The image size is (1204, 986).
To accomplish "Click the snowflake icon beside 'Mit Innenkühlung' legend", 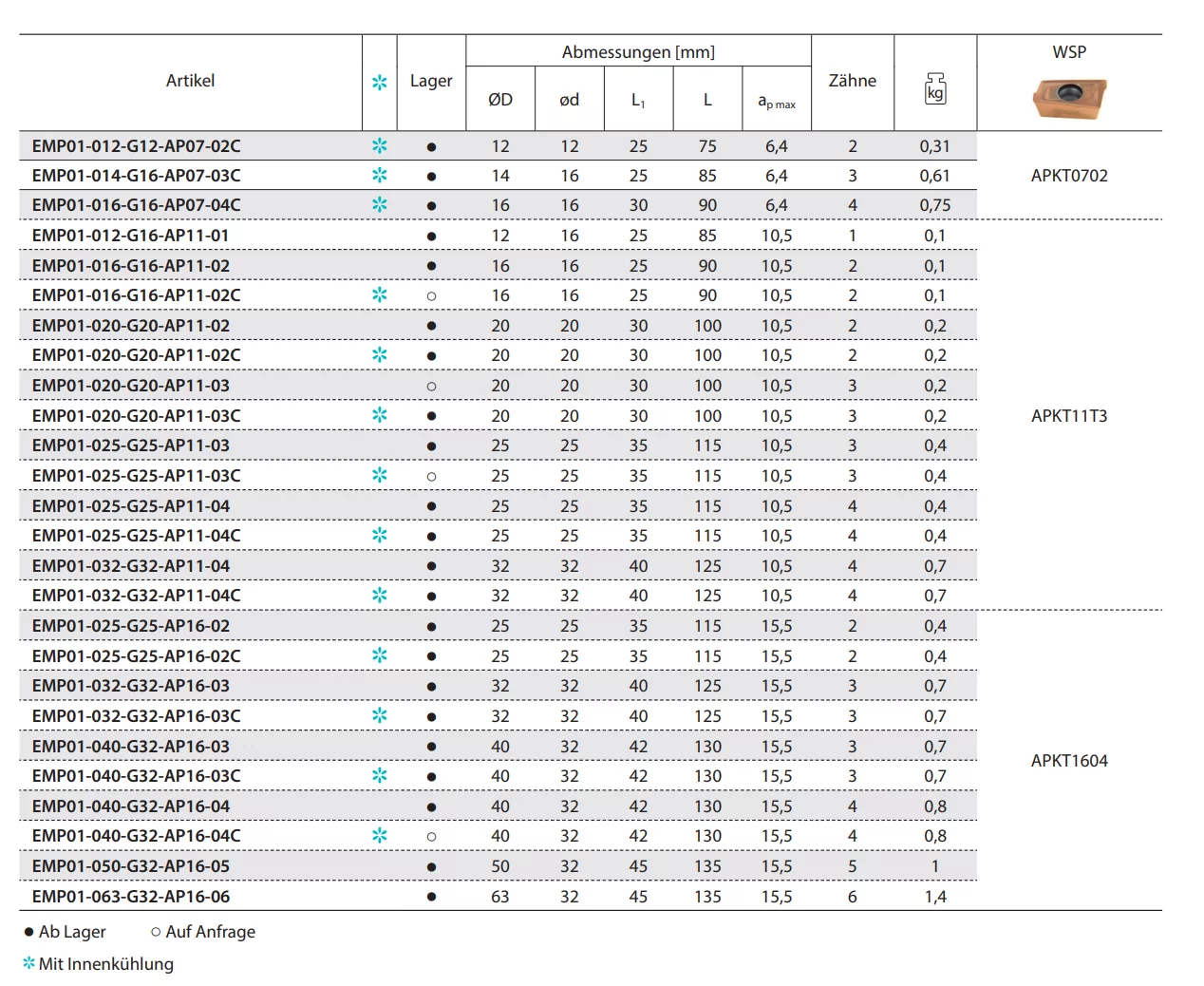I will click(x=28, y=964).
